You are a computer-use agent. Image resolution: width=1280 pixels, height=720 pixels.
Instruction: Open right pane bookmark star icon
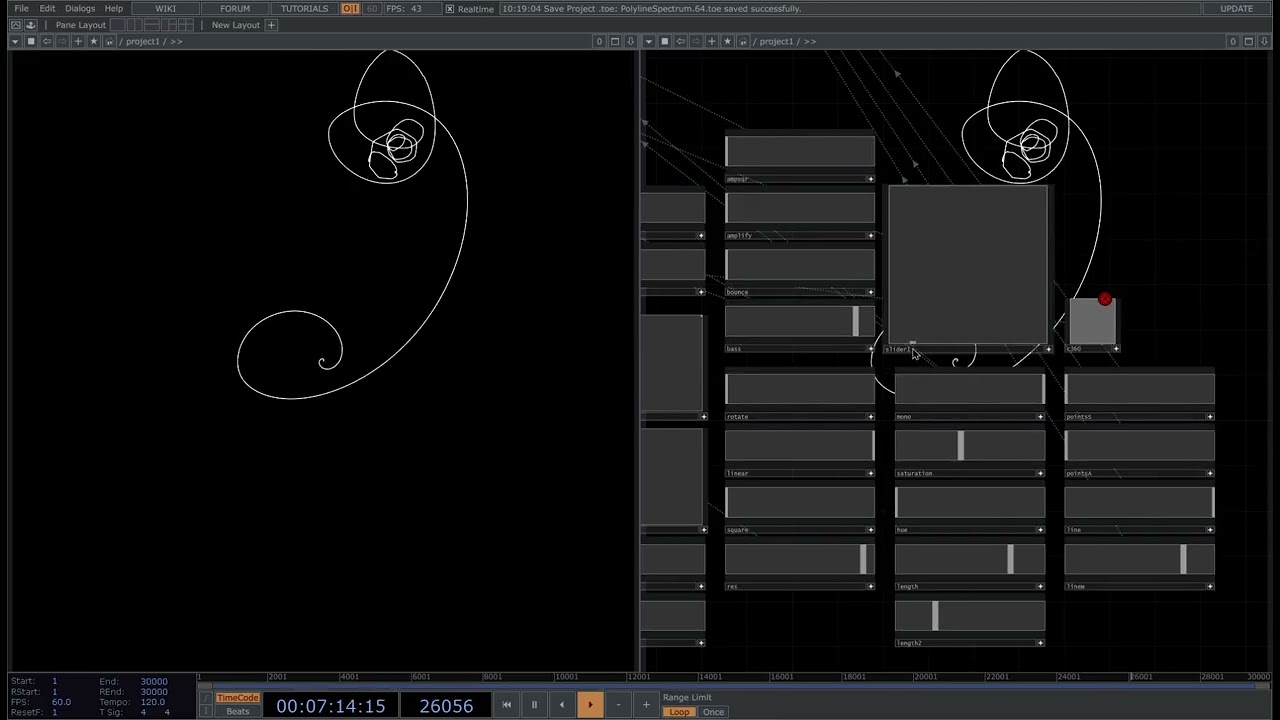[x=728, y=41]
